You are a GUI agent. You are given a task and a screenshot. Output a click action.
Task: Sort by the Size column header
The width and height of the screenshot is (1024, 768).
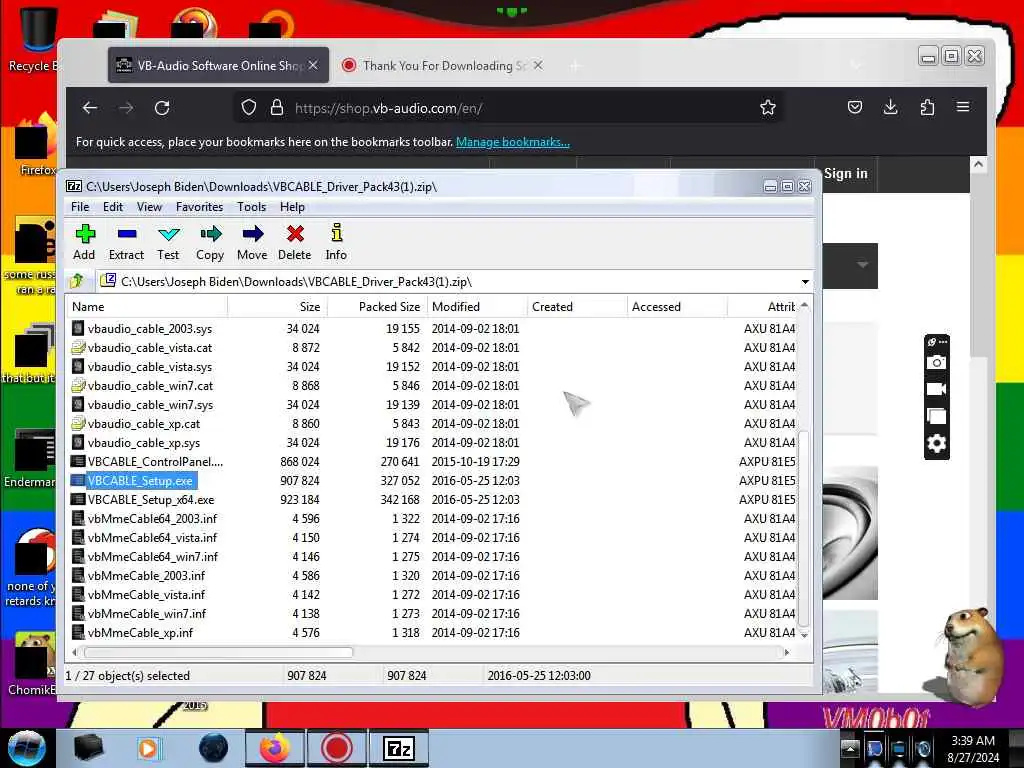coord(278,307)
